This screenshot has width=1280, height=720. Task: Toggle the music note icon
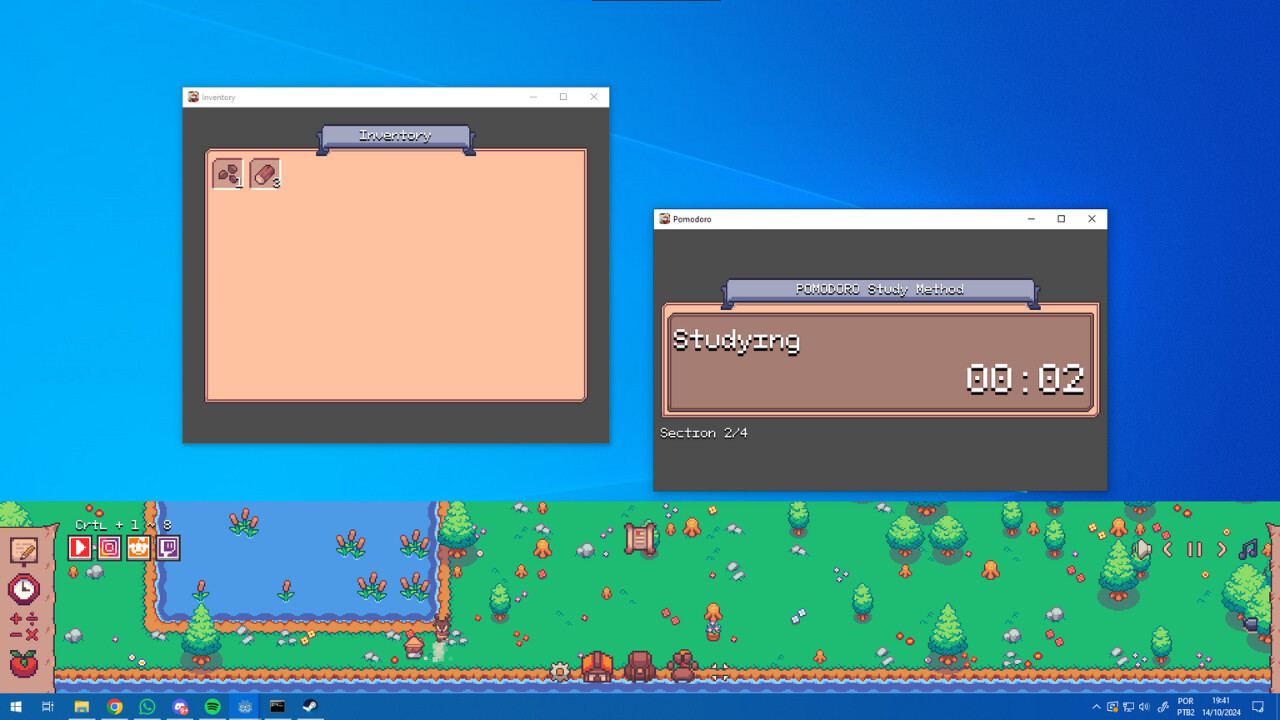click(1248, 549)
